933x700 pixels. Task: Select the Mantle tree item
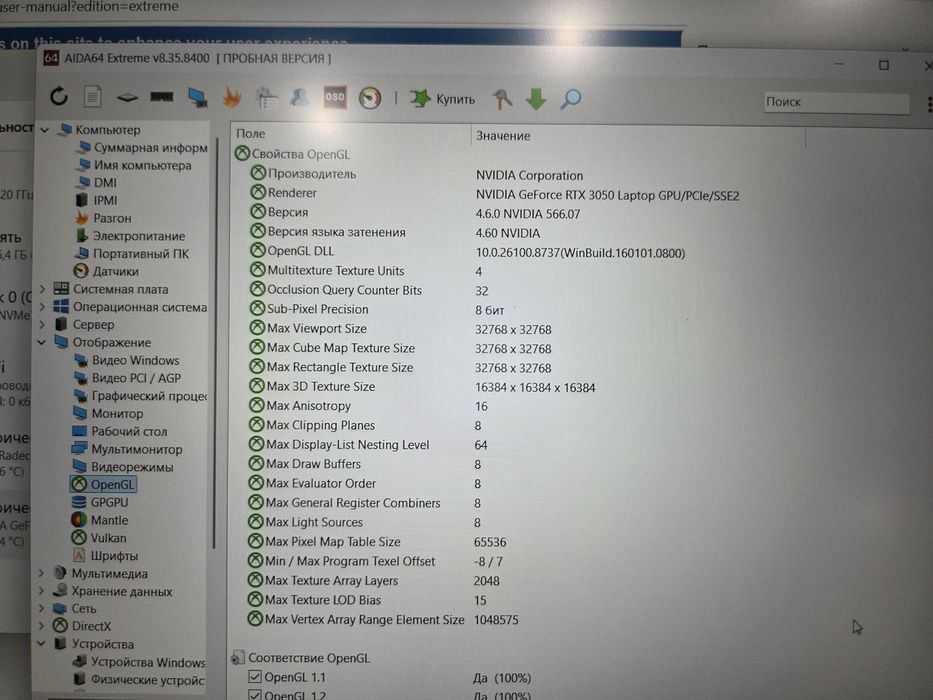[99, 520]
